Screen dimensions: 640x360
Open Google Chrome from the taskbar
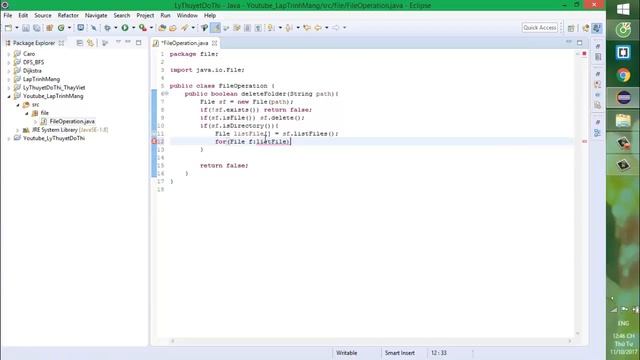(623, 75)
